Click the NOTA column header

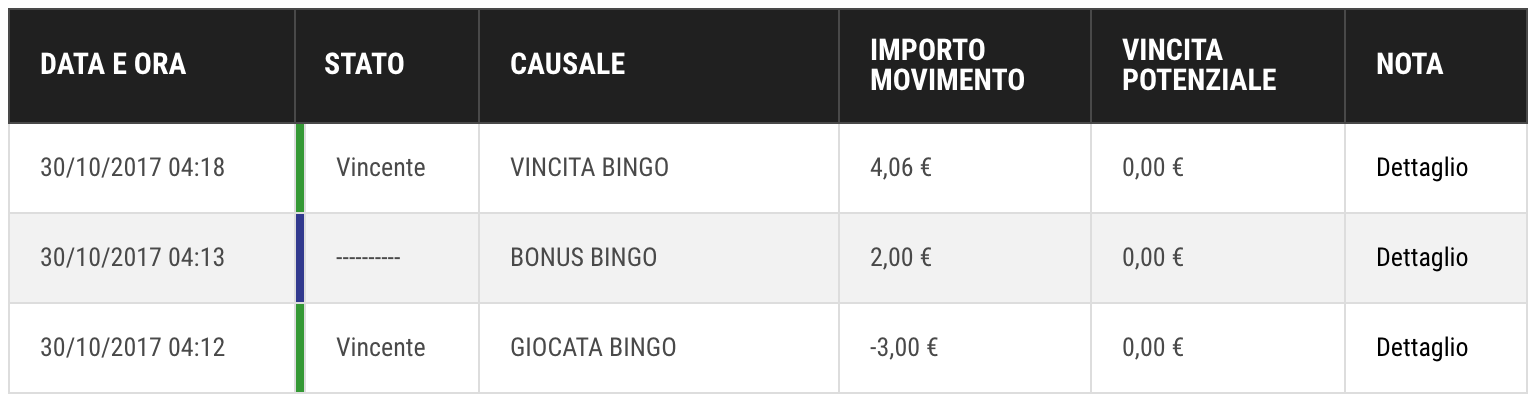(1409, 65)
